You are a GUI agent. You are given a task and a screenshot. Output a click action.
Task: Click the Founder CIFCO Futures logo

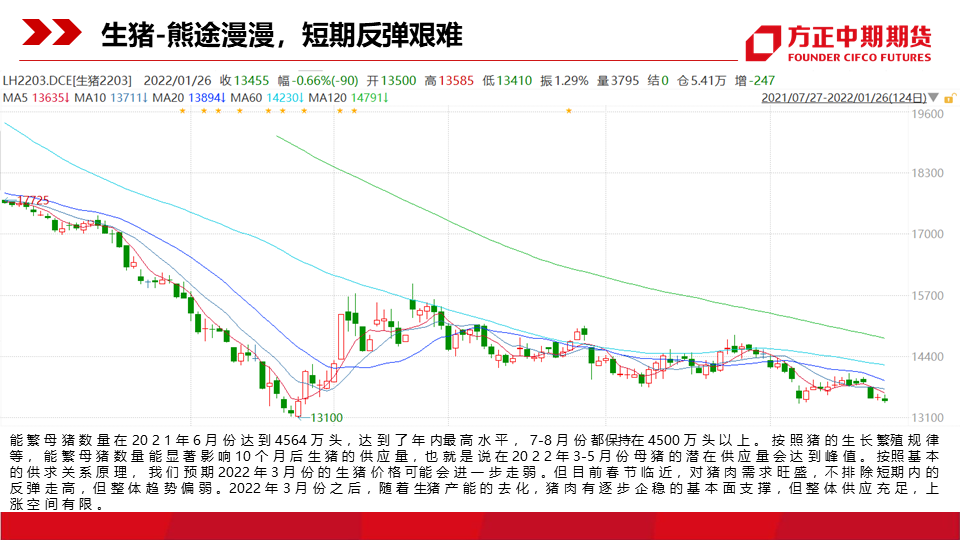839,41
